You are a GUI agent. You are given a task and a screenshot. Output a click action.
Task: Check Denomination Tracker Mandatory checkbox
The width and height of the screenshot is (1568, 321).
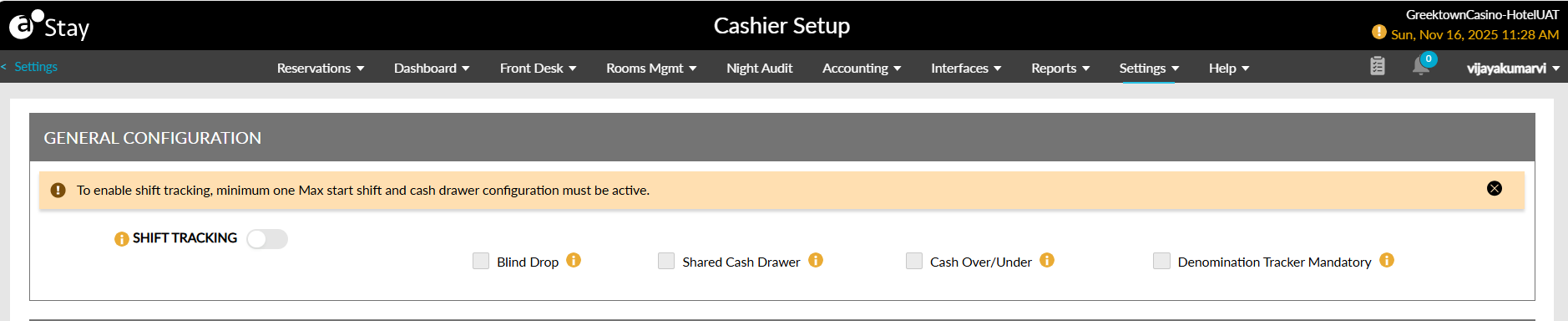(1161, 261)
